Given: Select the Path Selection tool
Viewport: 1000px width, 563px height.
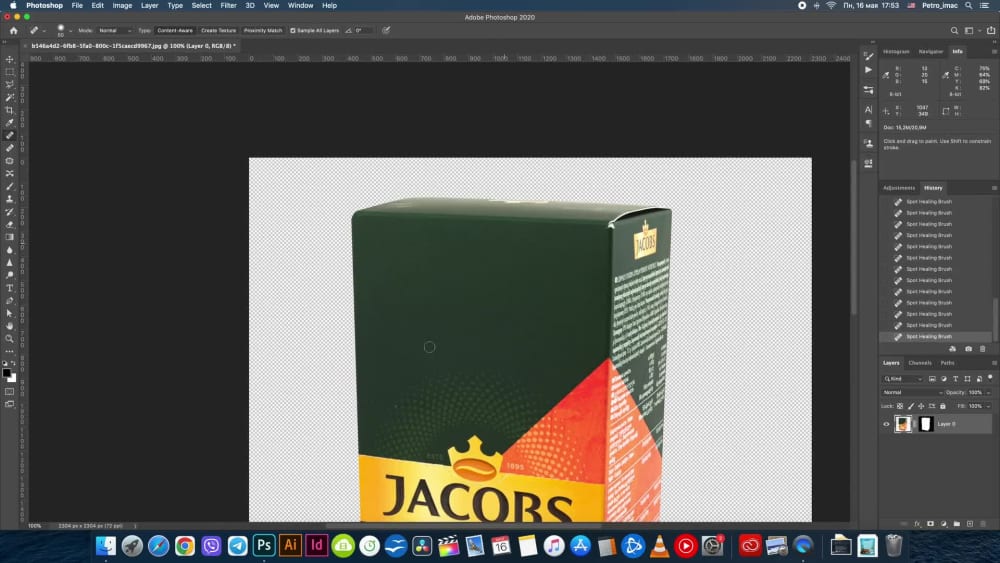Looking at the screenshot, I should click(10, 314).
